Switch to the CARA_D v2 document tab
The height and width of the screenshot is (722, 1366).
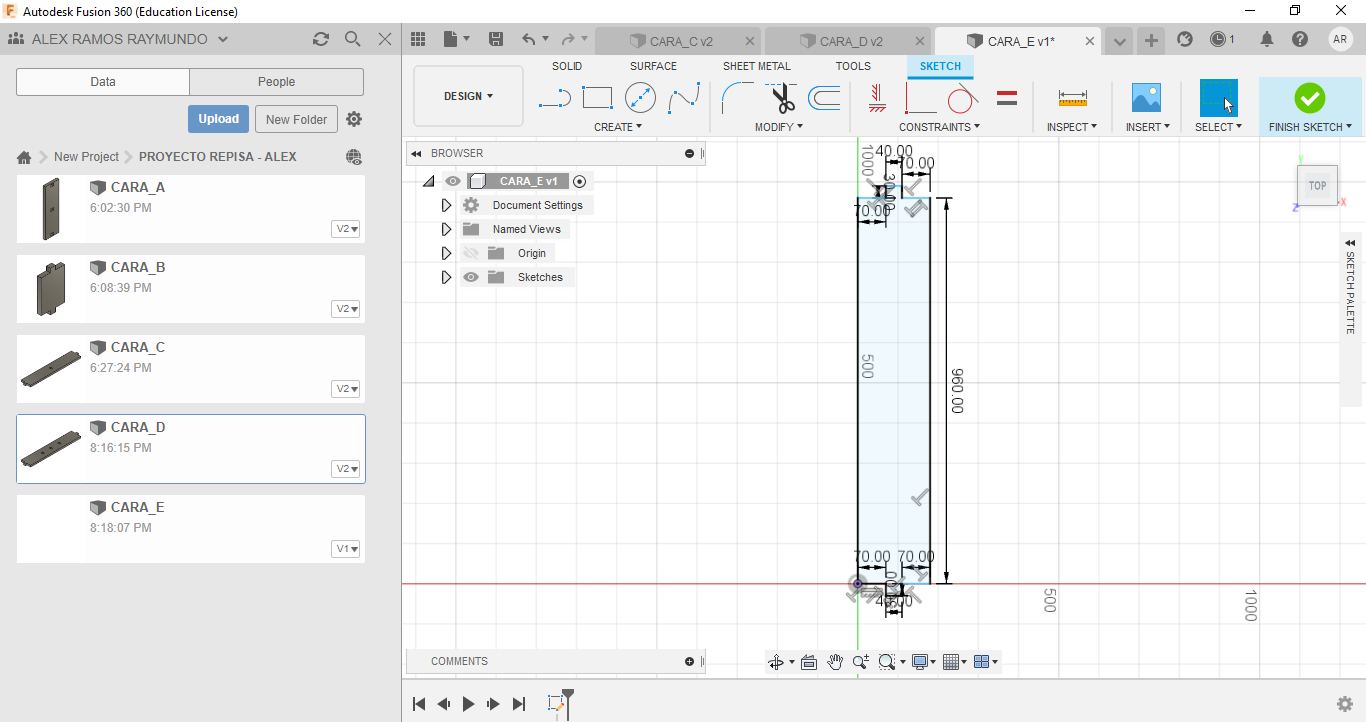click(849, 41)
